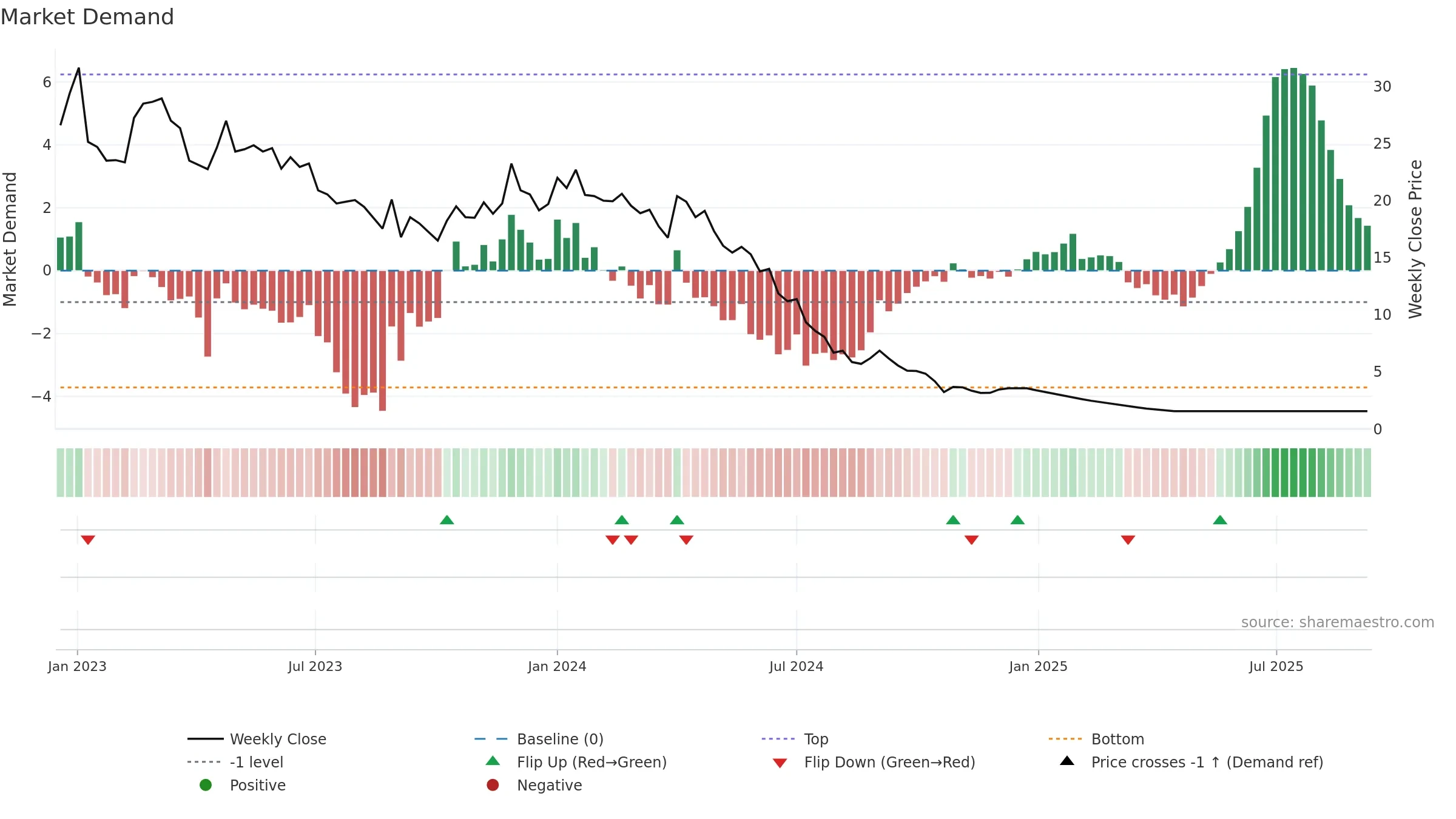Screen dimensions: 1456x819
Task: Toggle the Top legend entry
Action: (x=795, y=739)
